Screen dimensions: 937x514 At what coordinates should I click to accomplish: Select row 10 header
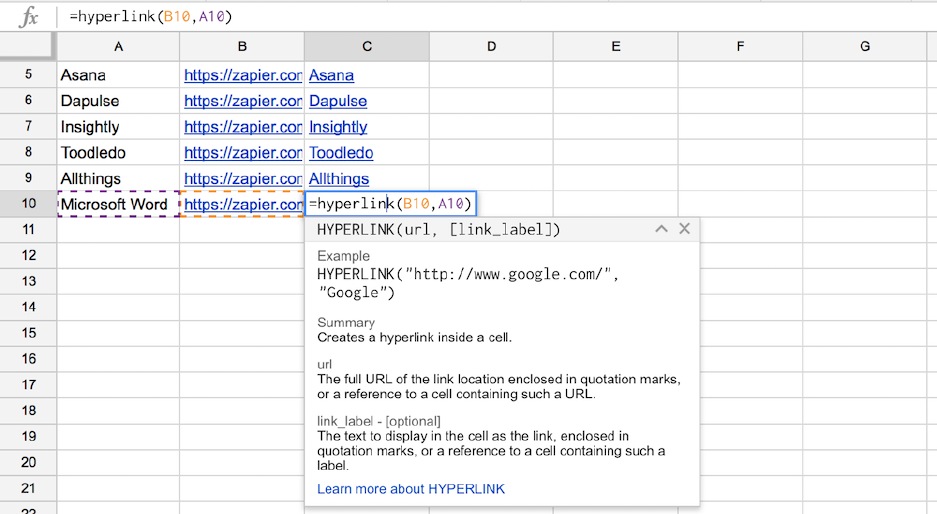[x=28, y=204]
